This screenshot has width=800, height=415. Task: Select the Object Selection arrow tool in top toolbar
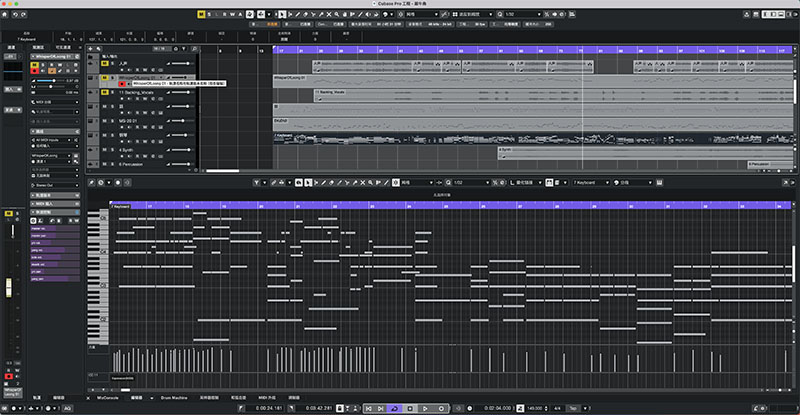point(282,14)
